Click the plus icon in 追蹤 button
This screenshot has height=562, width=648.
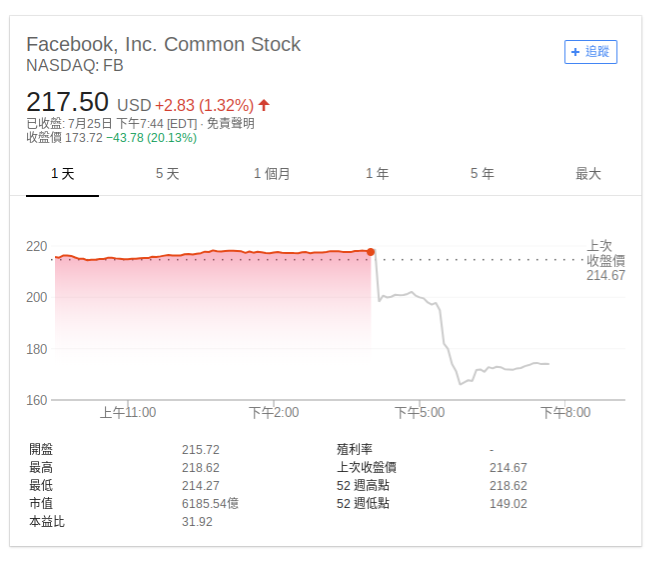[575, 52]
